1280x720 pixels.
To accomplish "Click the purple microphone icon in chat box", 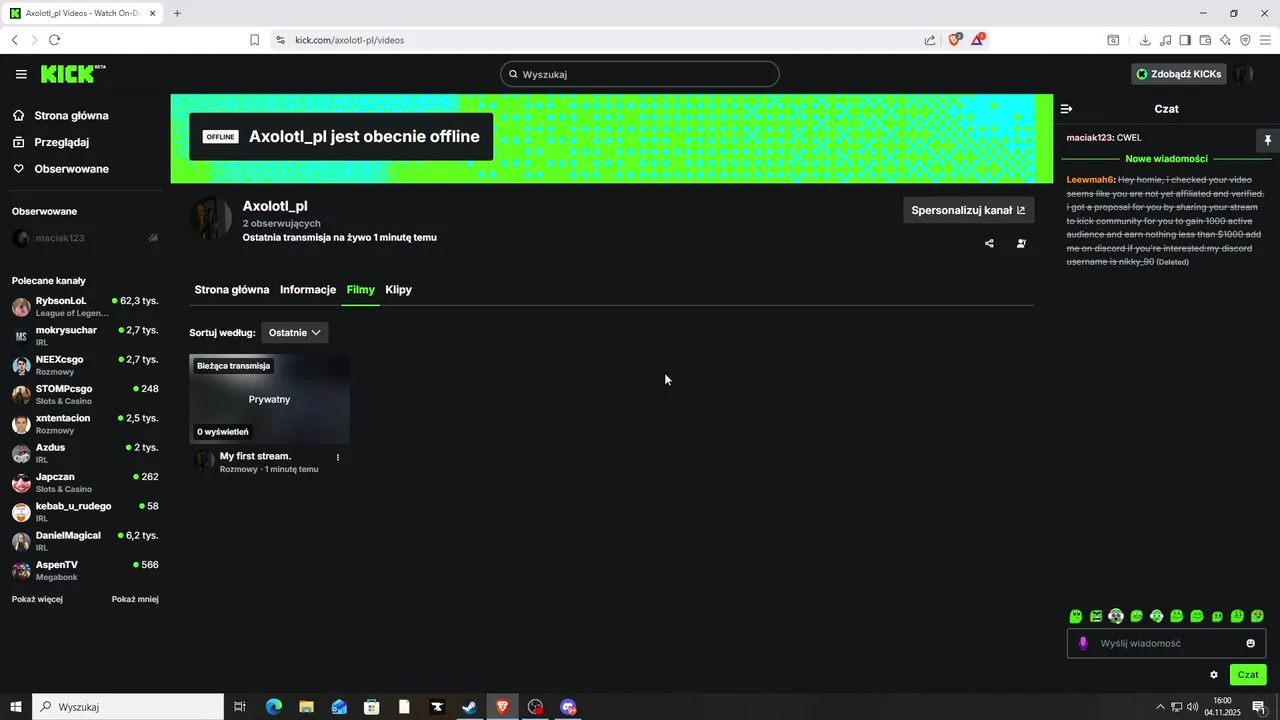I will [1083, 643].
